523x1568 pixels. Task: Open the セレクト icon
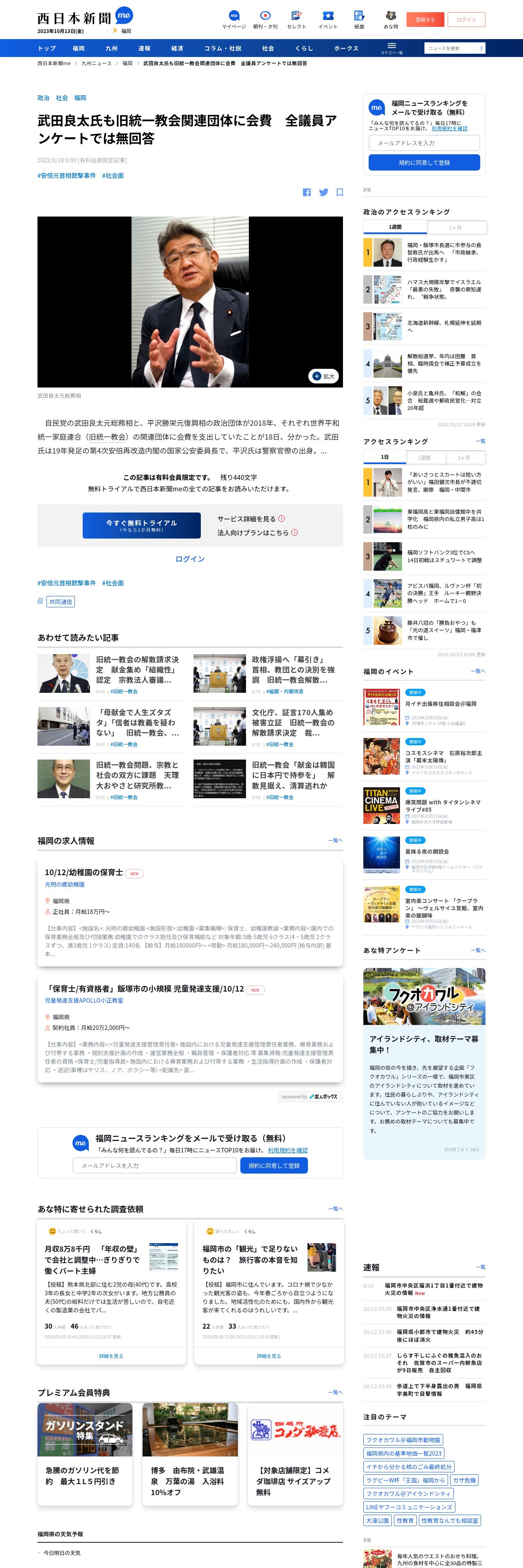coord(297,20)
